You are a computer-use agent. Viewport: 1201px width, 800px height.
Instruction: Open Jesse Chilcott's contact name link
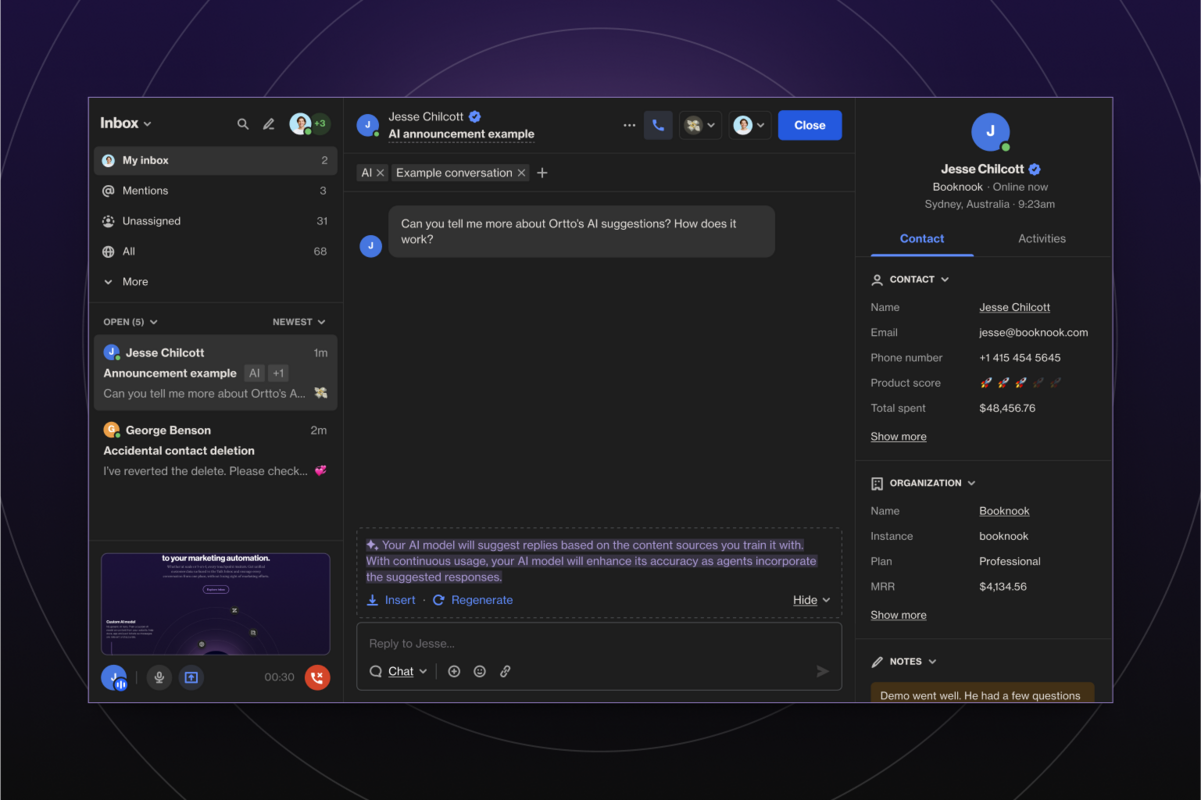pyautogui.click(x=1014, y=307)
